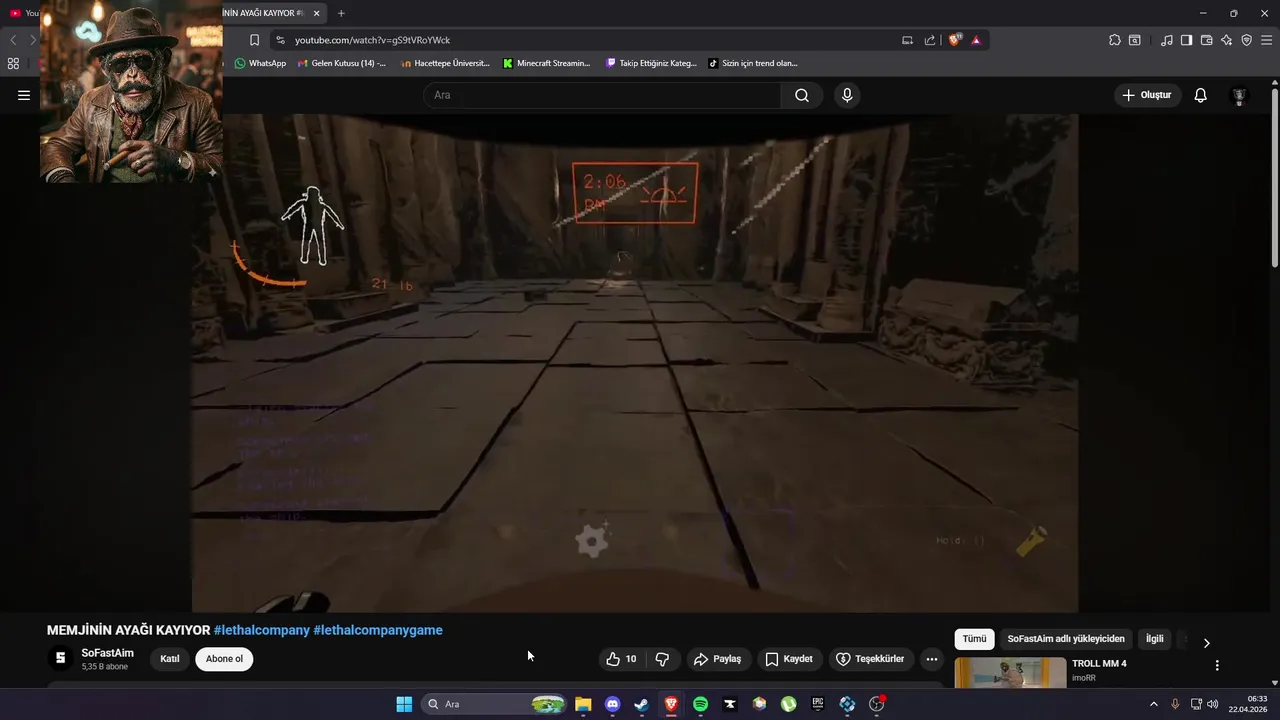
Task: Expand next filter chips with arrow
Action: click(1206, 643)
